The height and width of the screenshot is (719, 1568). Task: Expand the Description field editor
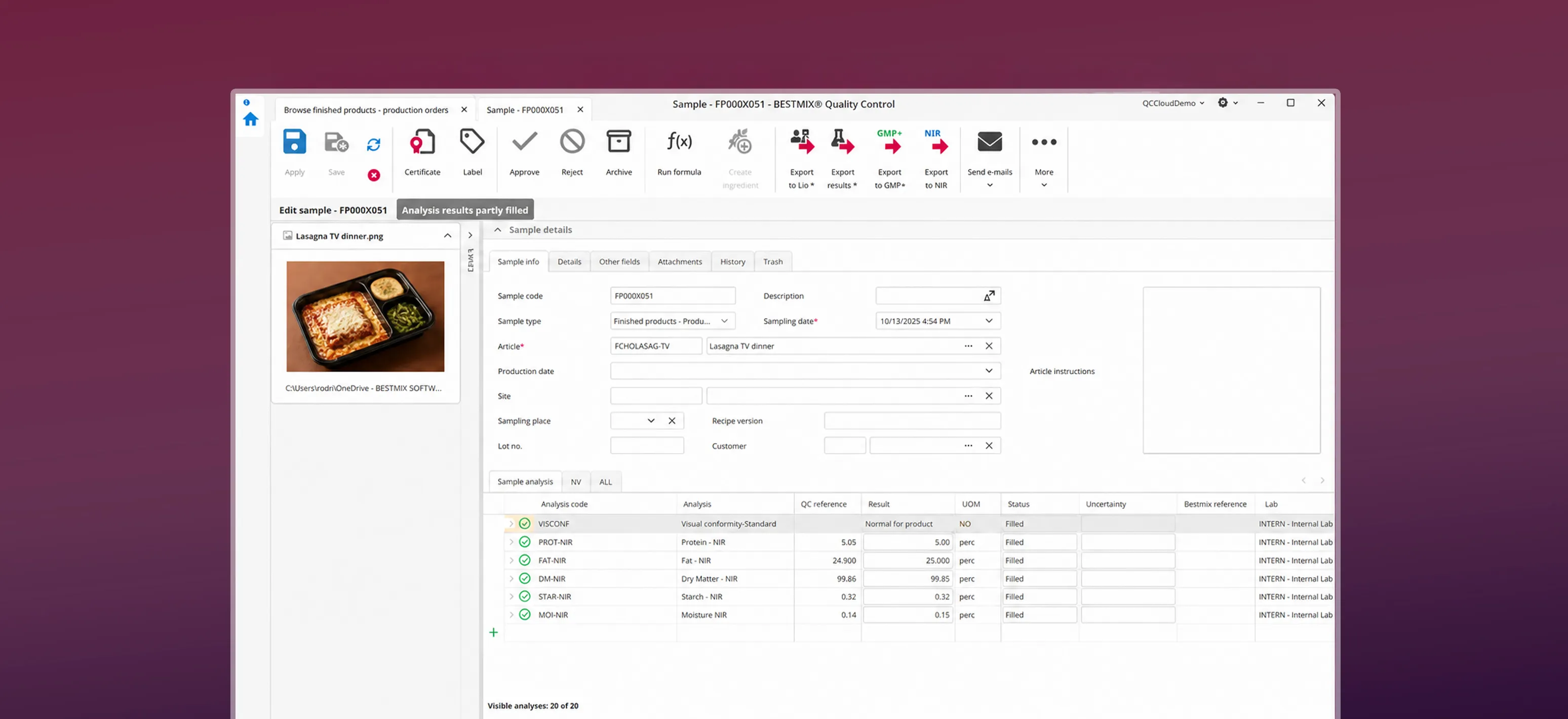click(x=989, y=296)
